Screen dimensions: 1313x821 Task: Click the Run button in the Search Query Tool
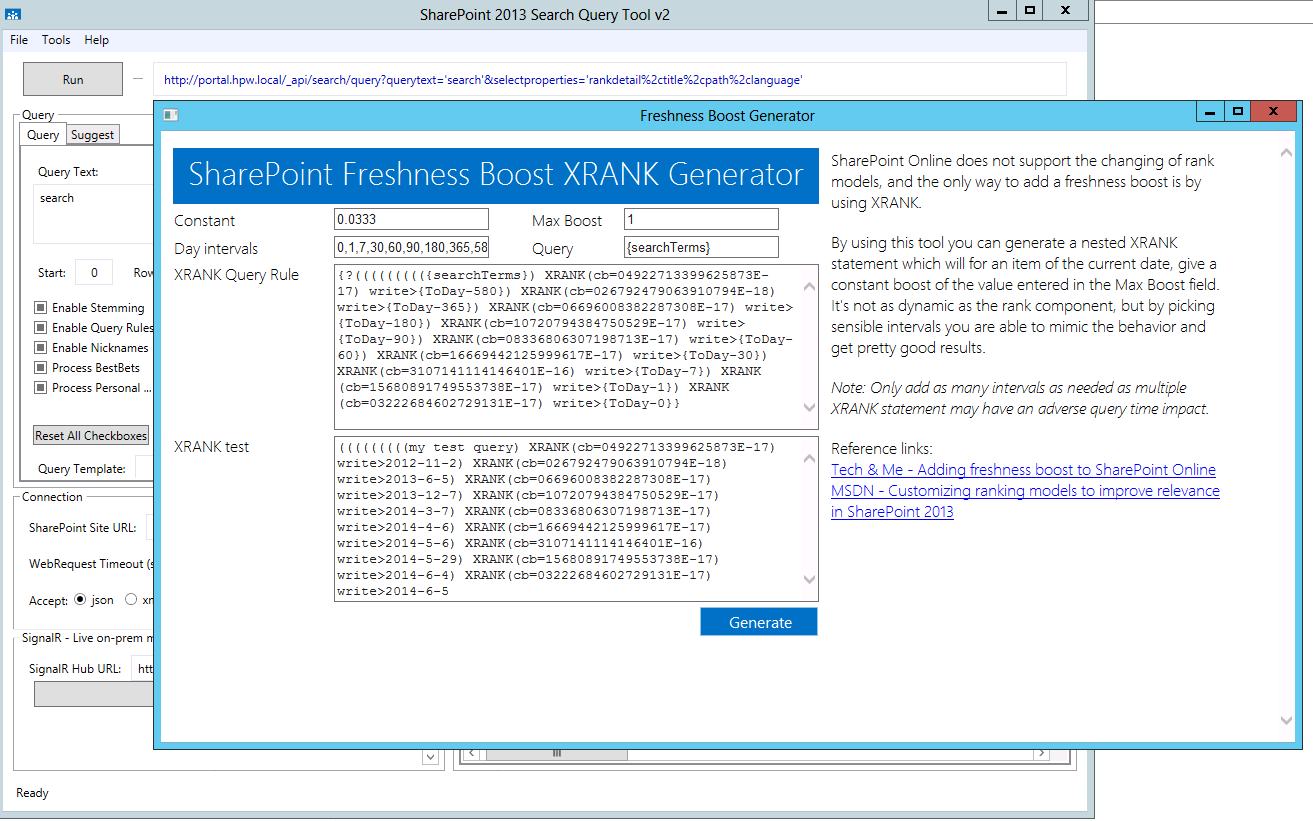[x=72, y=80]
